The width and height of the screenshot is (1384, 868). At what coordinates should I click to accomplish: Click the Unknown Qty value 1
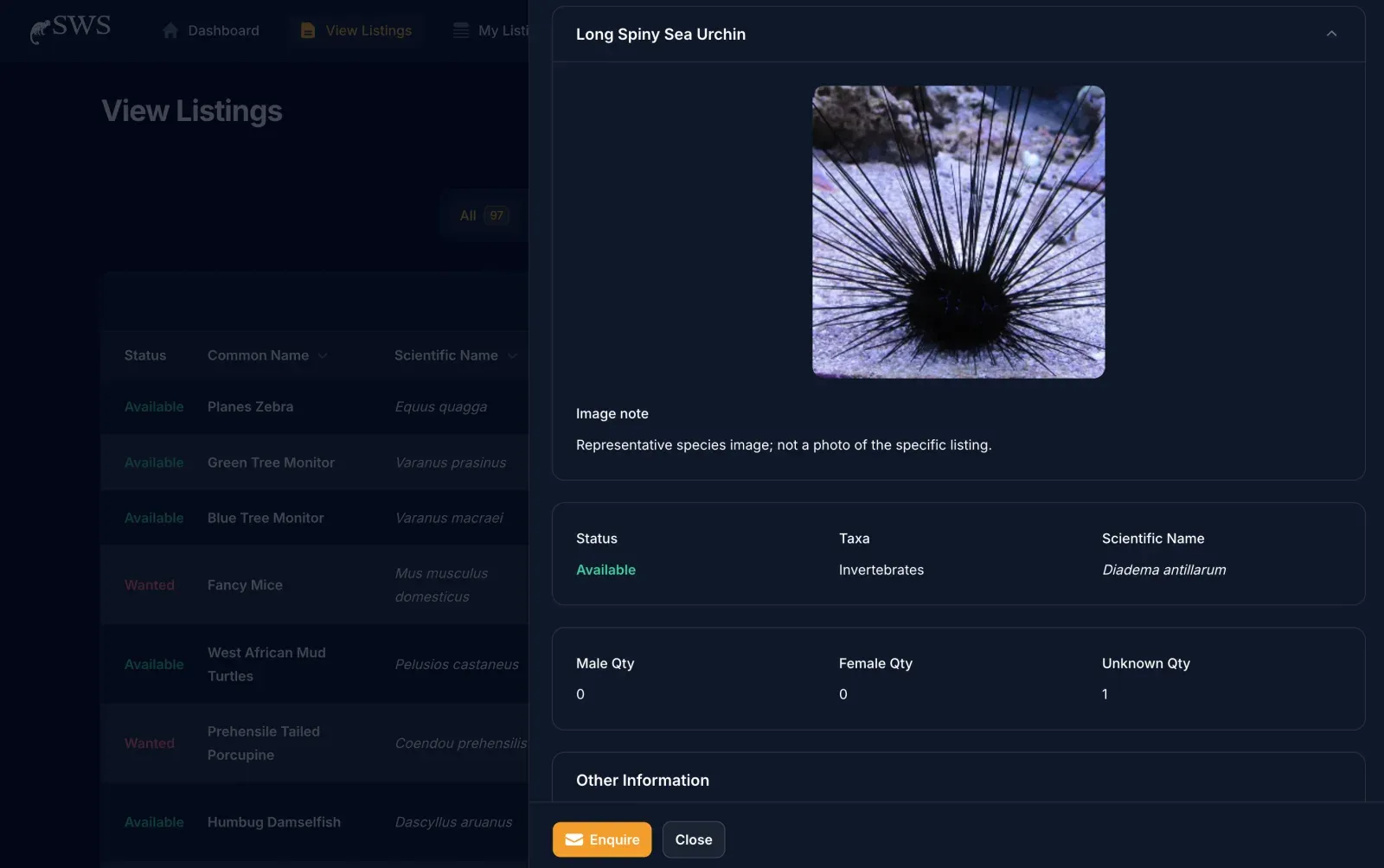(x=1105, y=694)
